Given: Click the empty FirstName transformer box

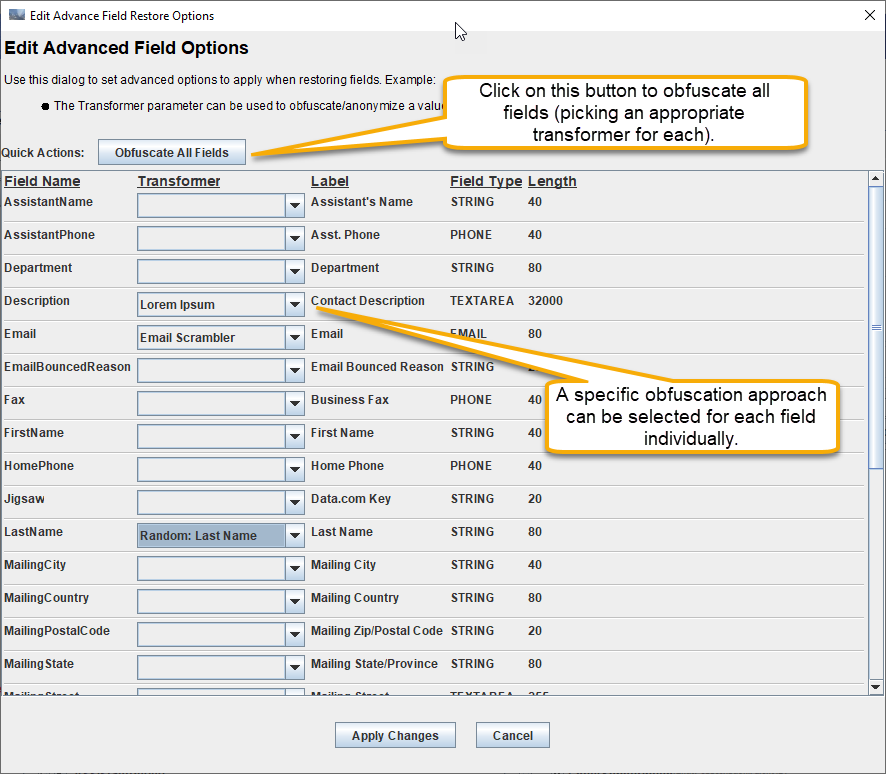Looking at the screenshot, I should click(x=211, y=437).
